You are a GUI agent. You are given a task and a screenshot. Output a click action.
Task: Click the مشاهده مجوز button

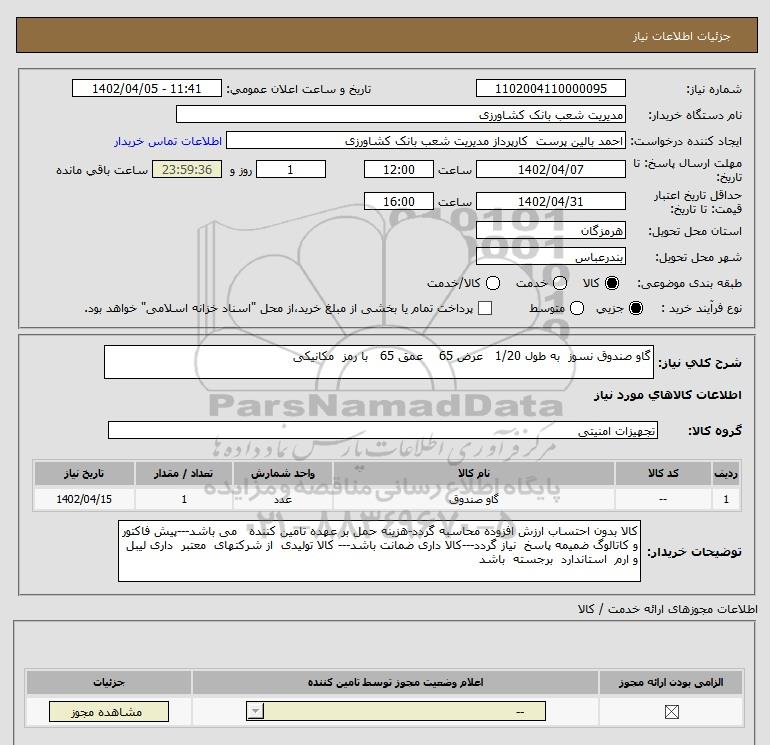tap(109, 712)
